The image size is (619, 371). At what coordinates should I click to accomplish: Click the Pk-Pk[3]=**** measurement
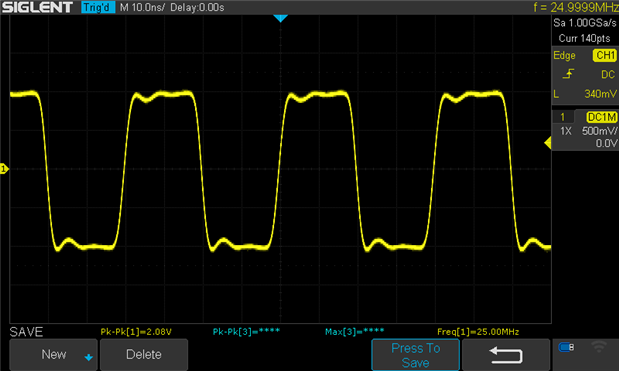pyautogui.click(x=246, y=332)
